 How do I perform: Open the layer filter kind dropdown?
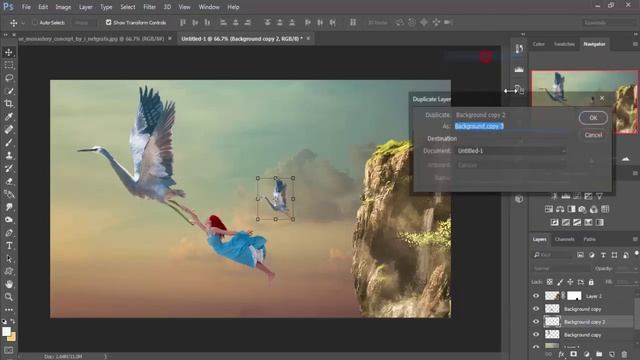(x=552, y=255)
